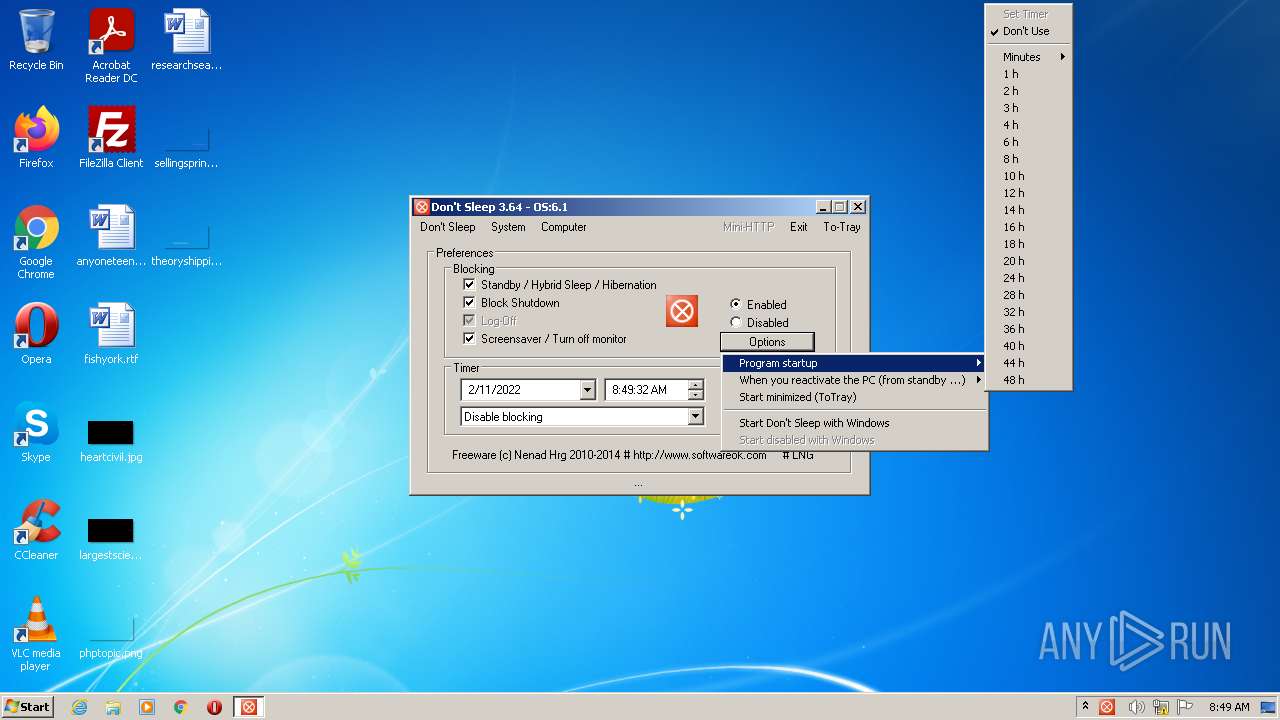Increase the timer time with up arrow

(696, 385)
